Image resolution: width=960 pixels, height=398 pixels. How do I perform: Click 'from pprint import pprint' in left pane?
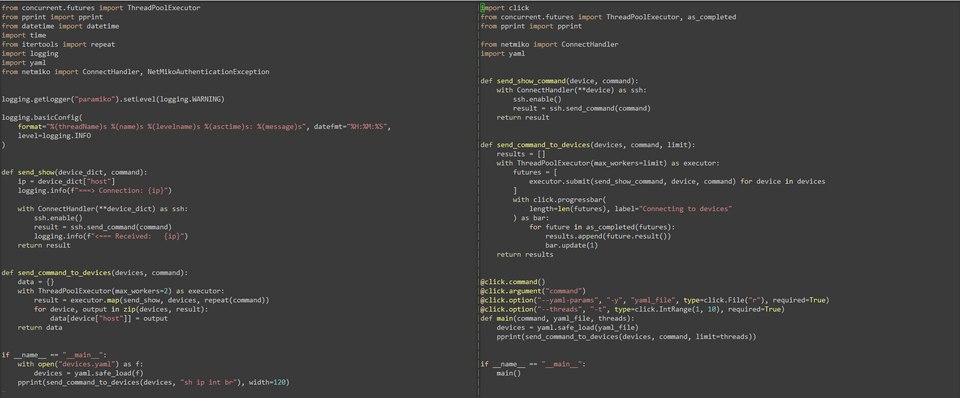click(x=52, y=17)
